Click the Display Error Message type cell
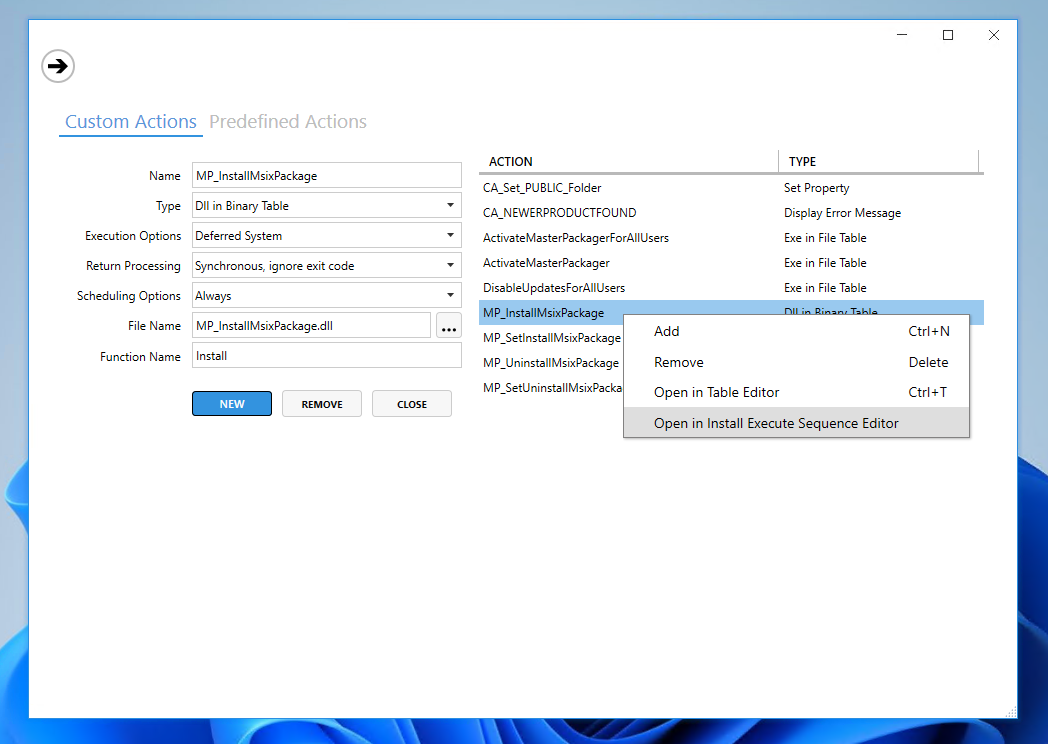The image size is (1048, 744). pyautogui.click(x=842, y=213)
